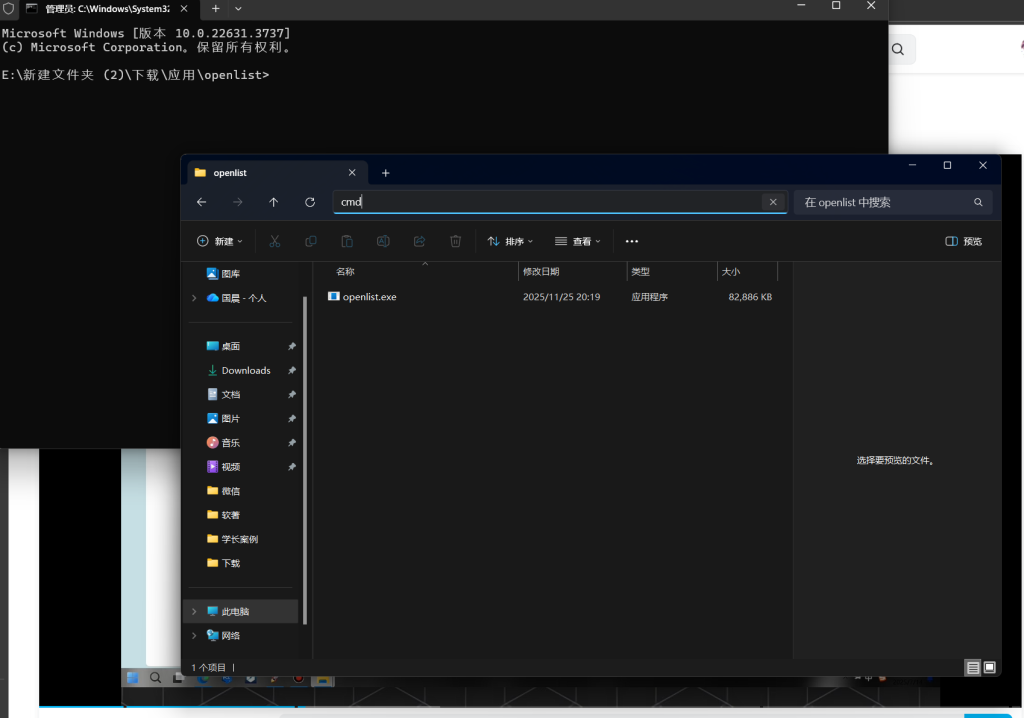Switch to details view via bottom-right icon
The height and width of the screenshot is (718, 1024).
point(972,667)
